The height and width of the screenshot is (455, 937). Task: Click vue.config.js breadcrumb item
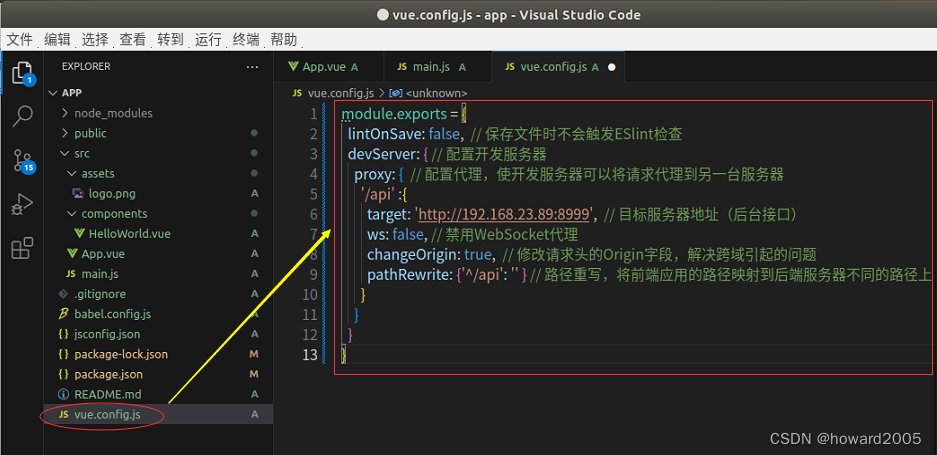(x=341, y=93)
